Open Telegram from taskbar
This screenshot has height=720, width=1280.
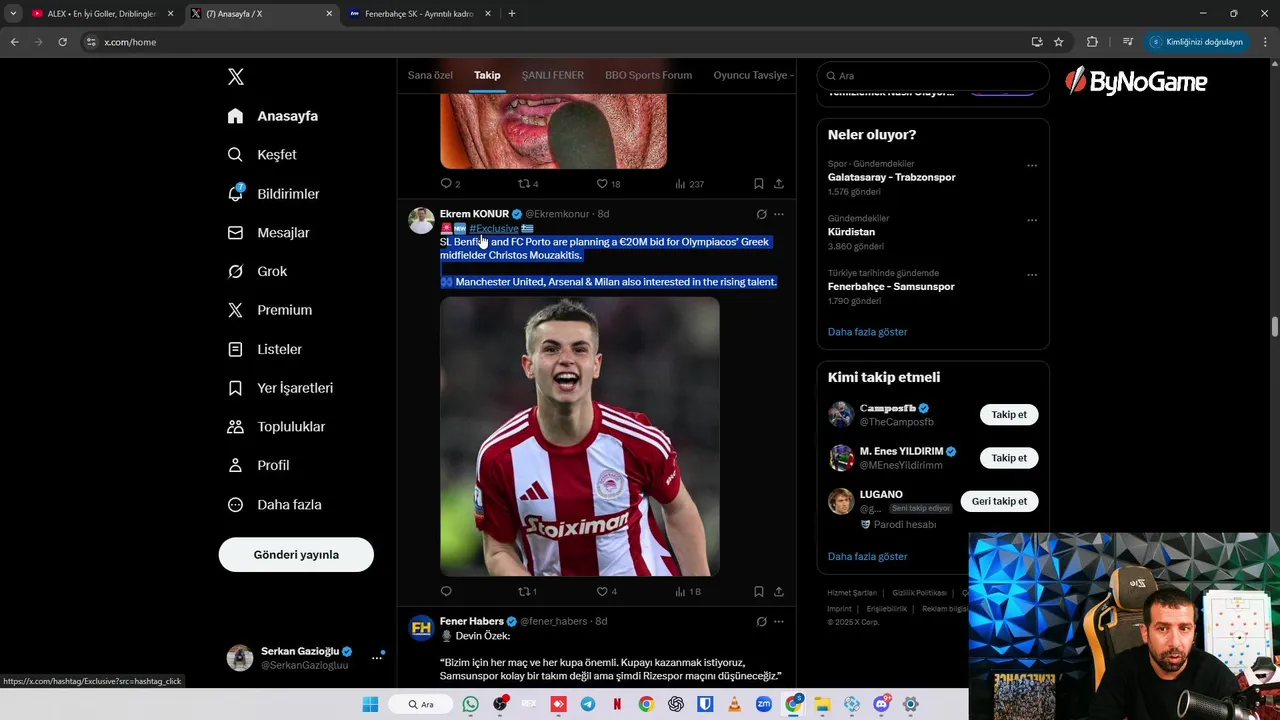click(587, 704)
